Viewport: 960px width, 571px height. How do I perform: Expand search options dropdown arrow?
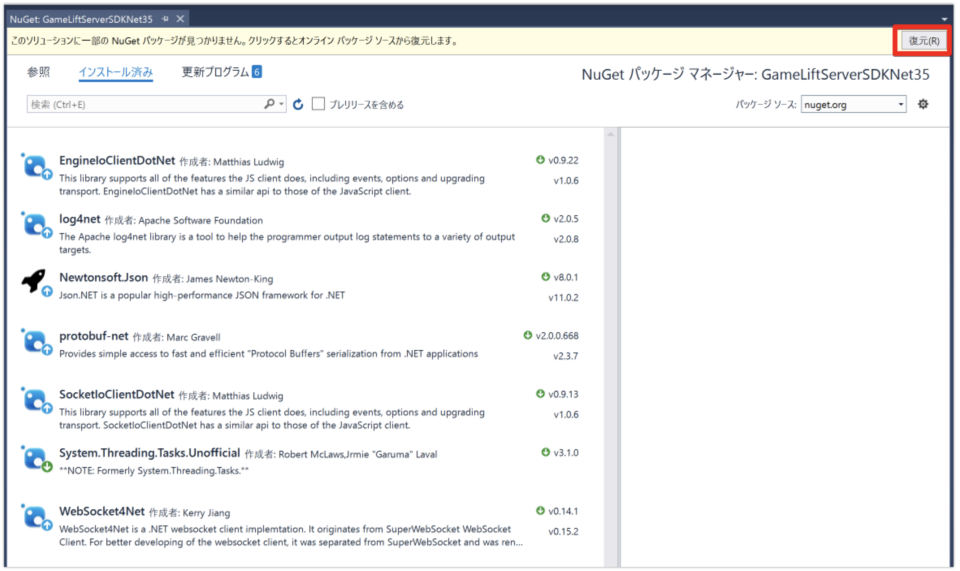pos(283,104)
